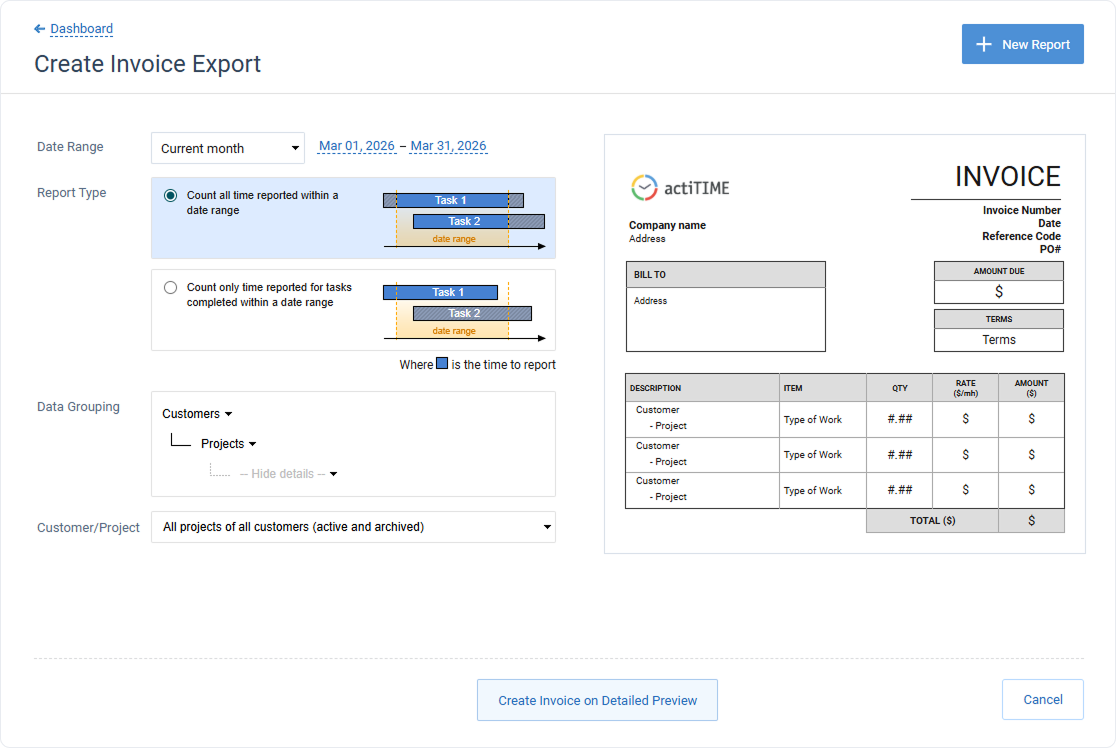Edit the start date Mar 01, 2026

pyautogui.click(x=356, y=145)
